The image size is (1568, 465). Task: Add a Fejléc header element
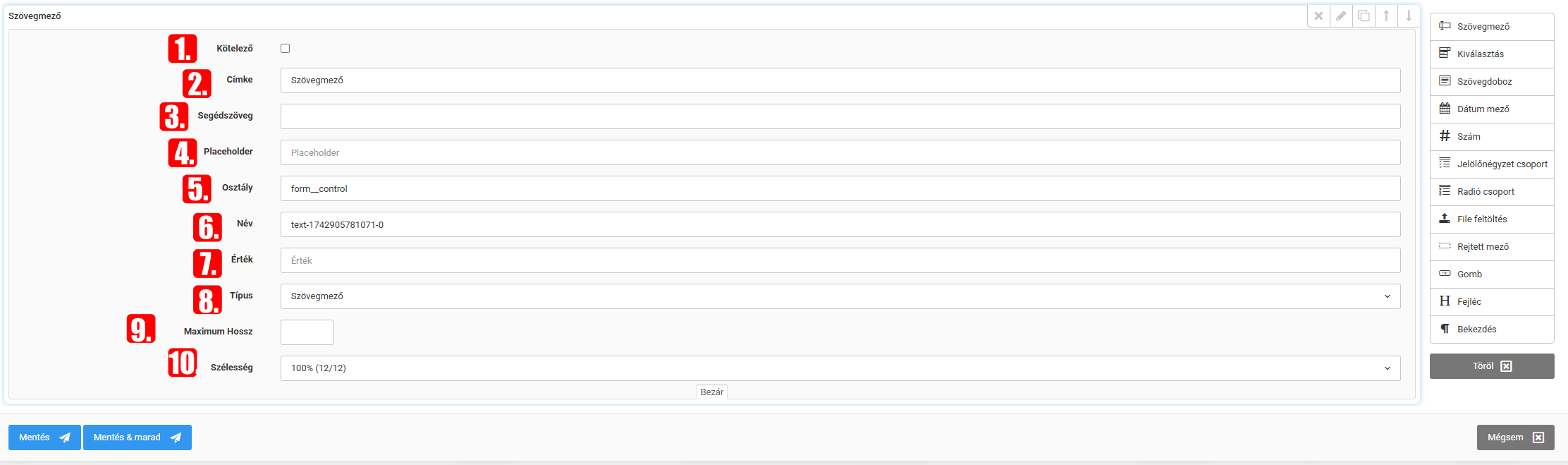pos(1491,302)
